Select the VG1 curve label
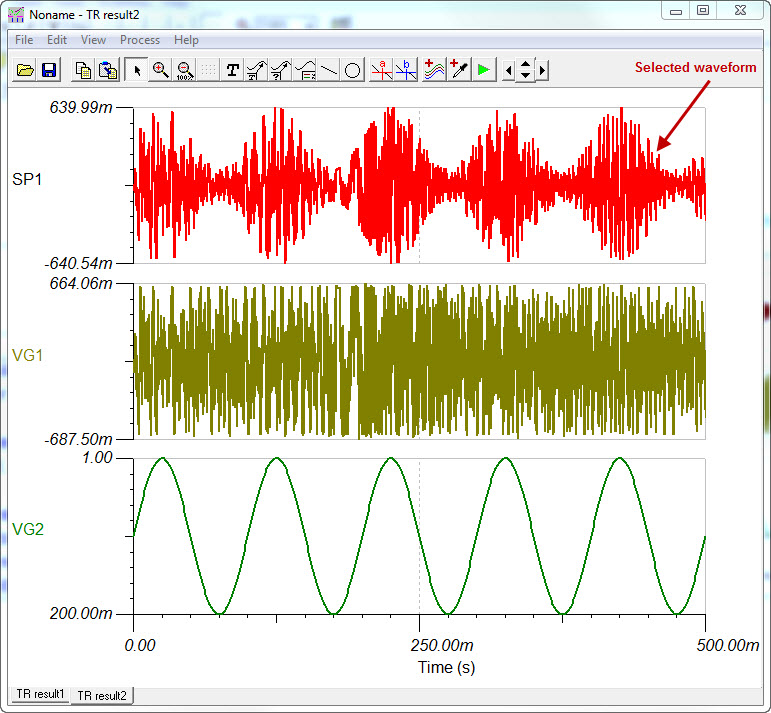The height and width of the screenshot is (713, 771). 28,355
